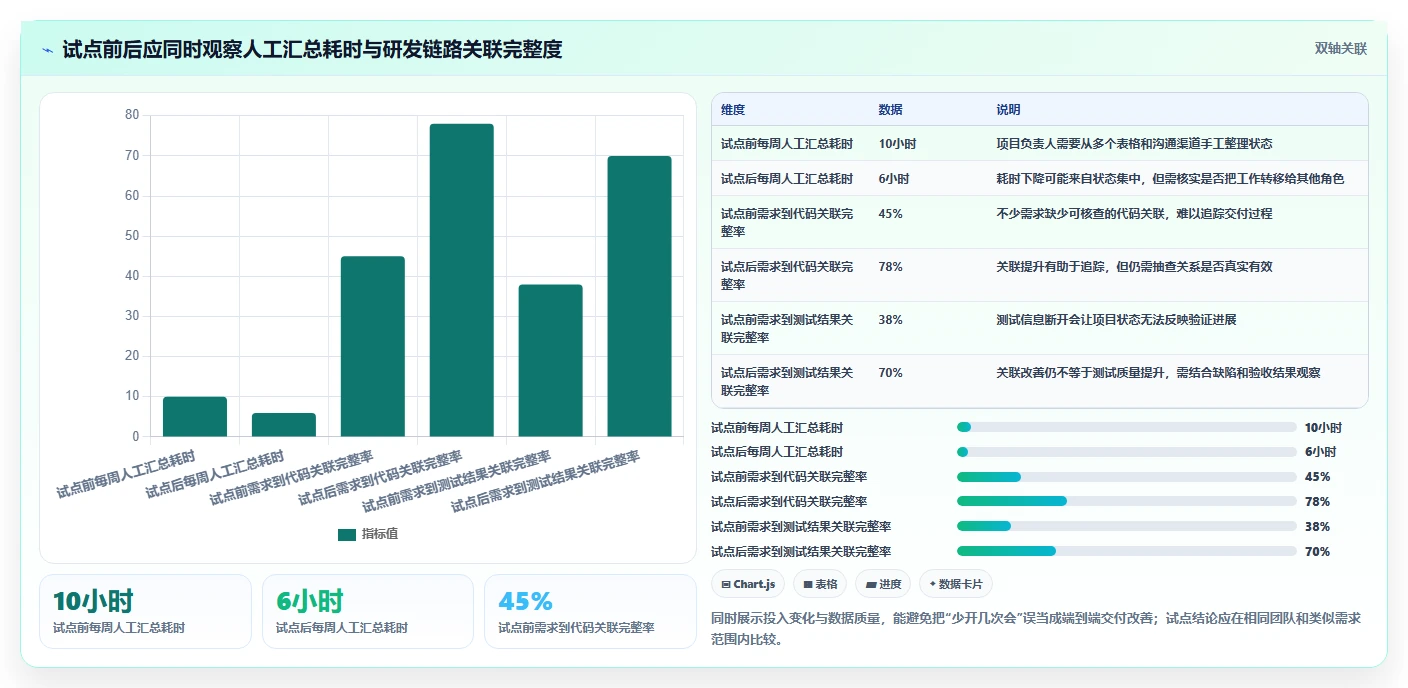Click the chart bar for 试点前需求到测试结果关联完整率
Screen dimensions: 1408x688
point(550,360)
